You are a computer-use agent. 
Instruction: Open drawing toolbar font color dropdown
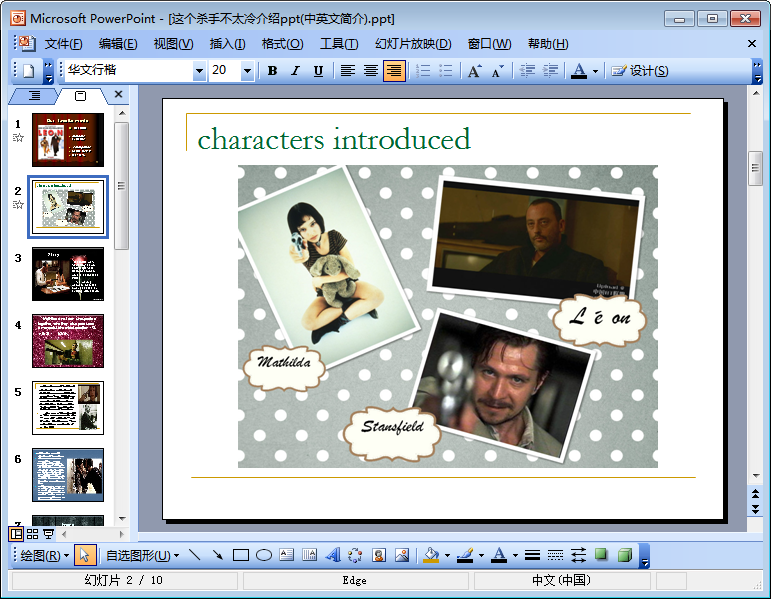coord(515,556)
